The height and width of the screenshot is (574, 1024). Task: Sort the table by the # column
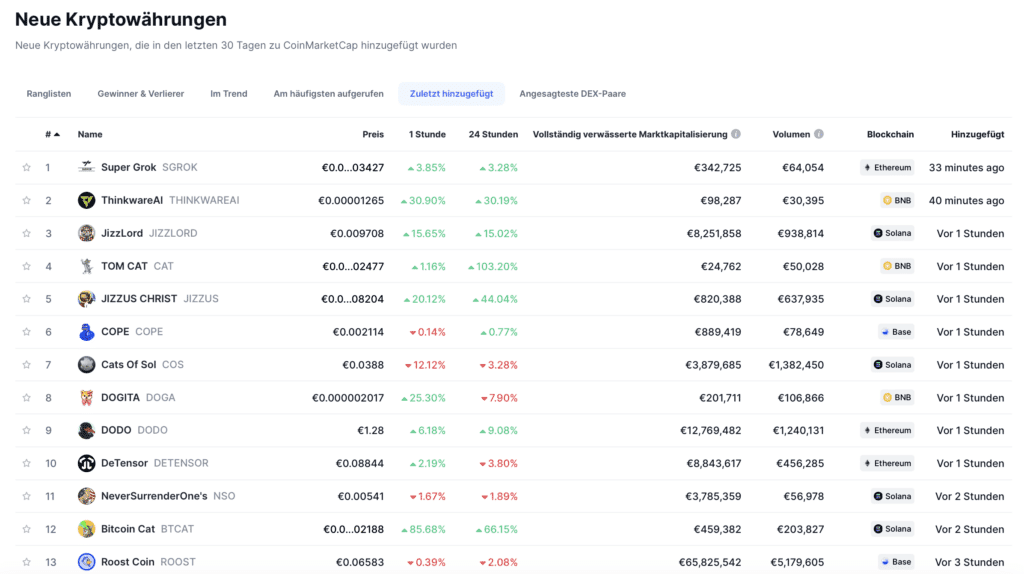coord(52,134)
